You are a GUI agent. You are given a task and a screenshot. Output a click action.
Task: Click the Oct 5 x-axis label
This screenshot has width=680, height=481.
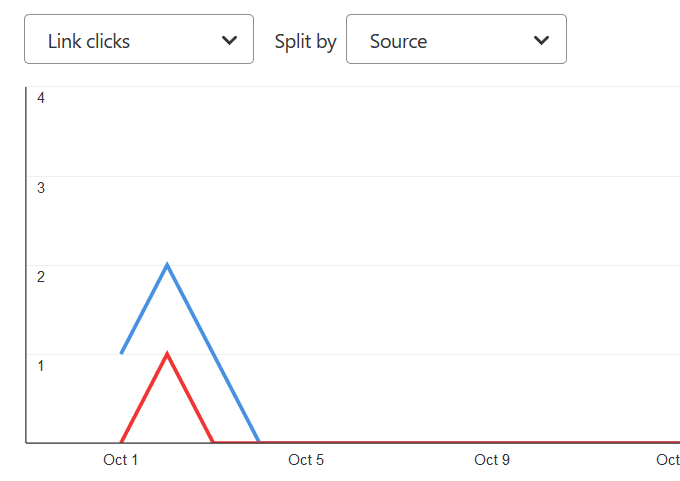click(306, 460)
